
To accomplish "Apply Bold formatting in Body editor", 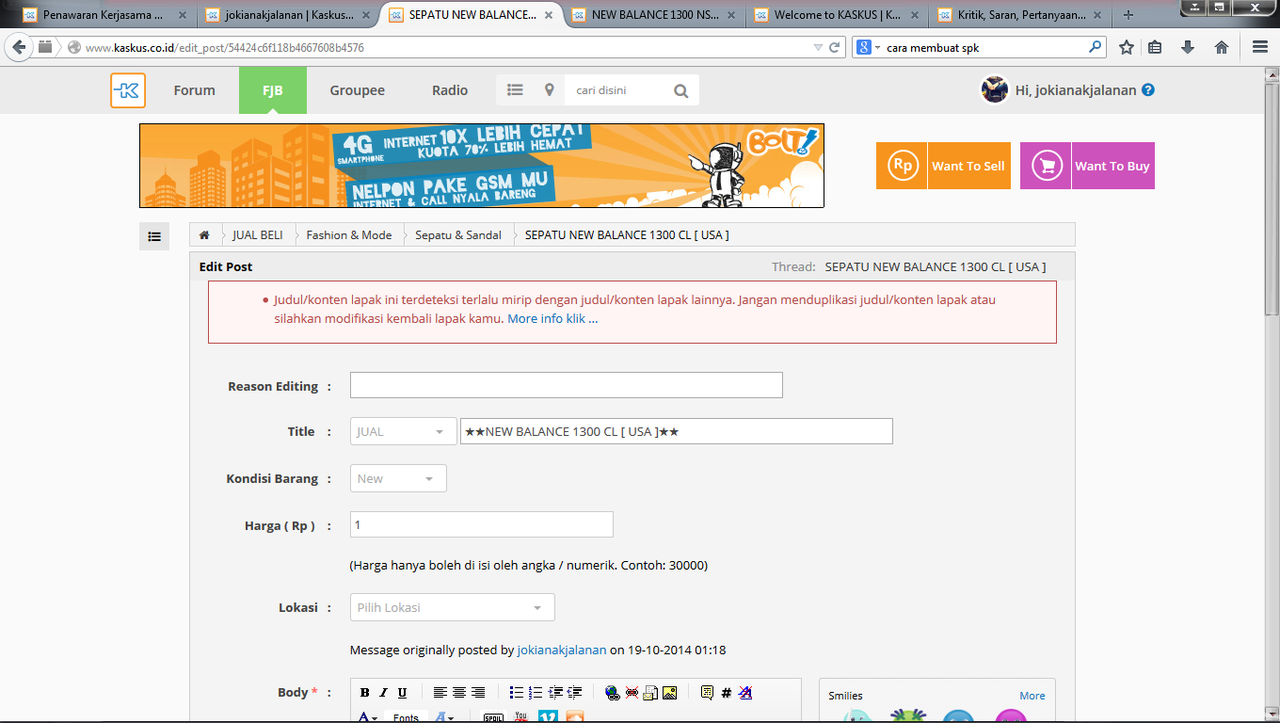I will pos(365,692).
